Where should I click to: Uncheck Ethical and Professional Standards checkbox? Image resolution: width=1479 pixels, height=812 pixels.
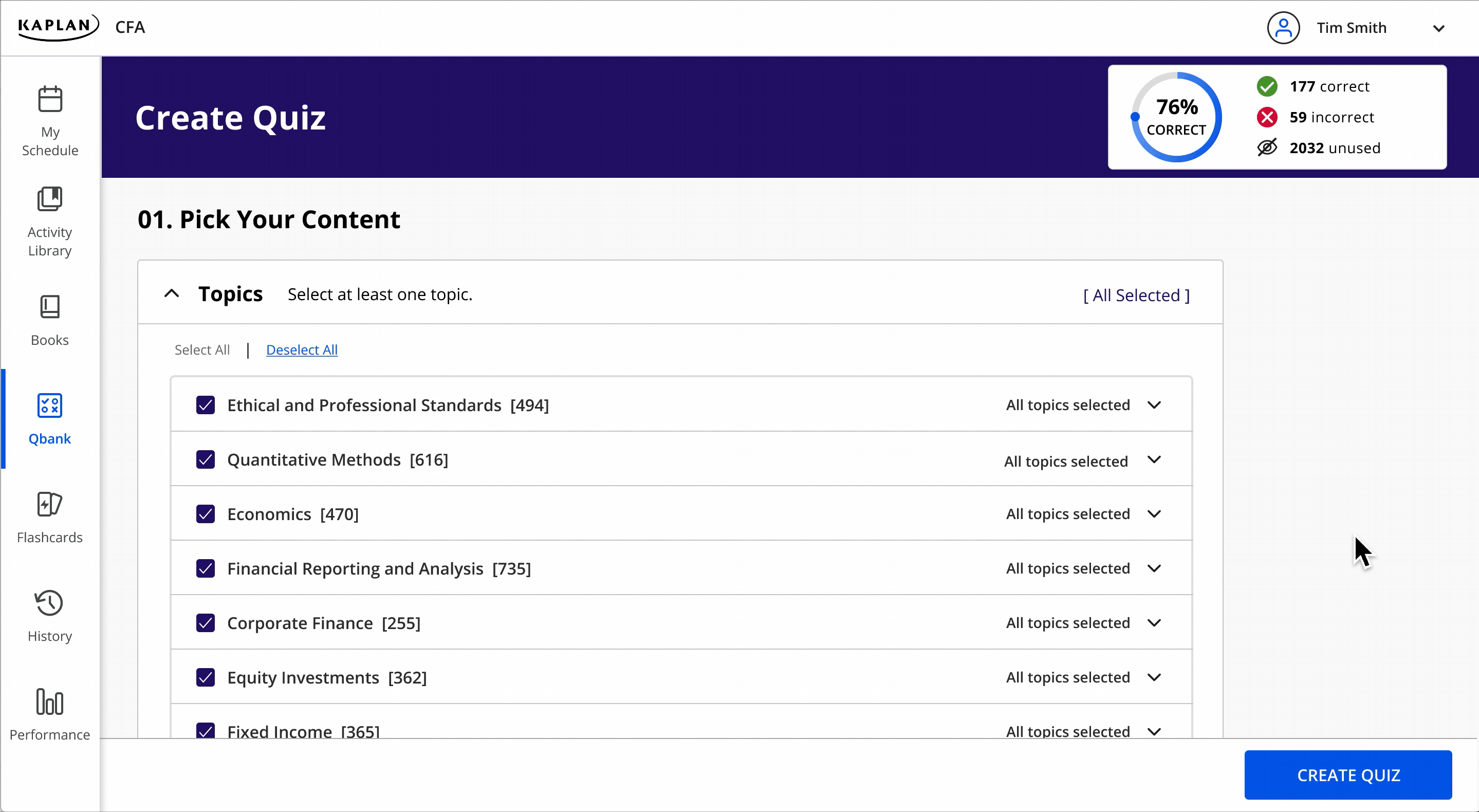pyautogui.click(x=206, y=405)
